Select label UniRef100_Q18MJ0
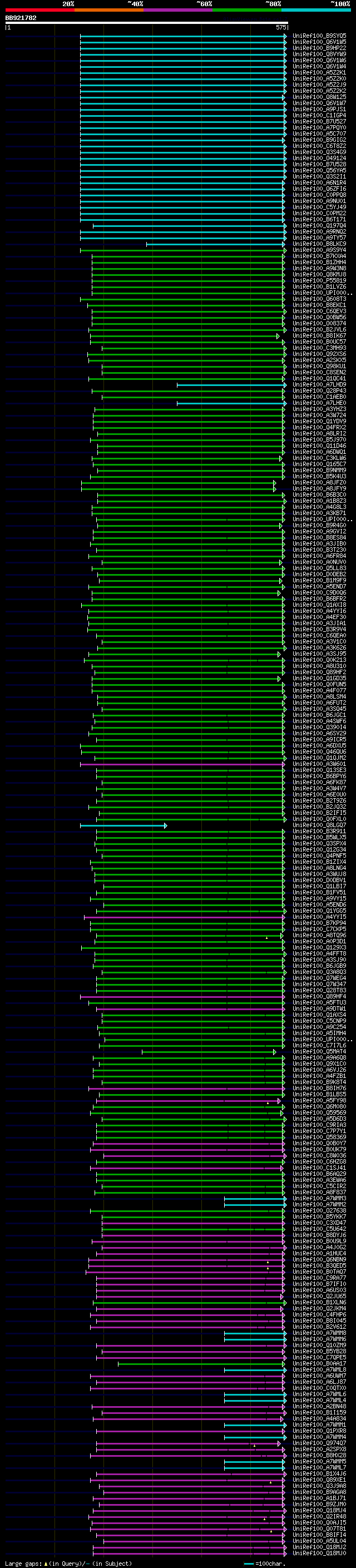This screenshot has height=1568, width=356. coord(319,1553)
